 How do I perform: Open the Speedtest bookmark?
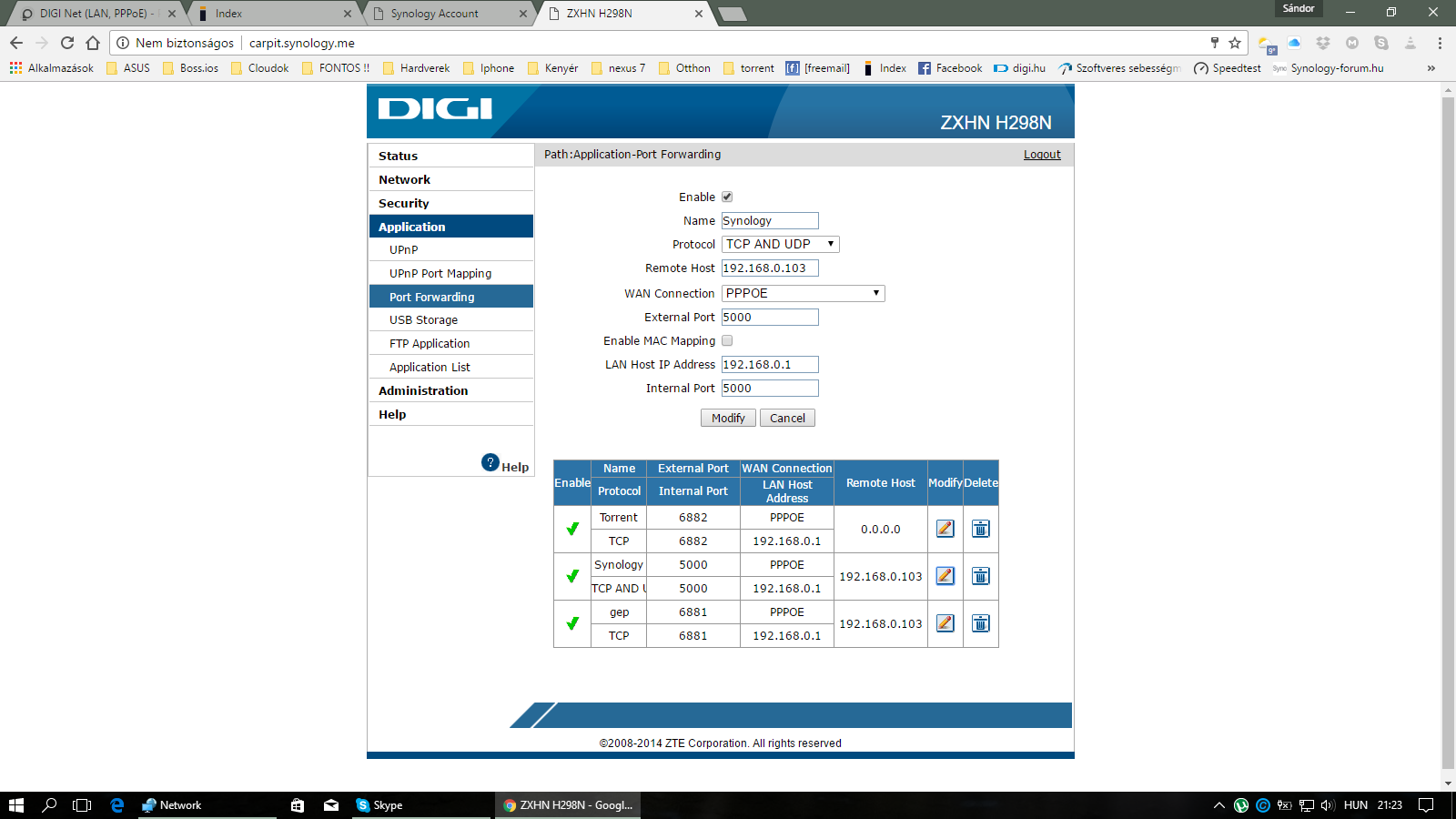pos(1228,68)
